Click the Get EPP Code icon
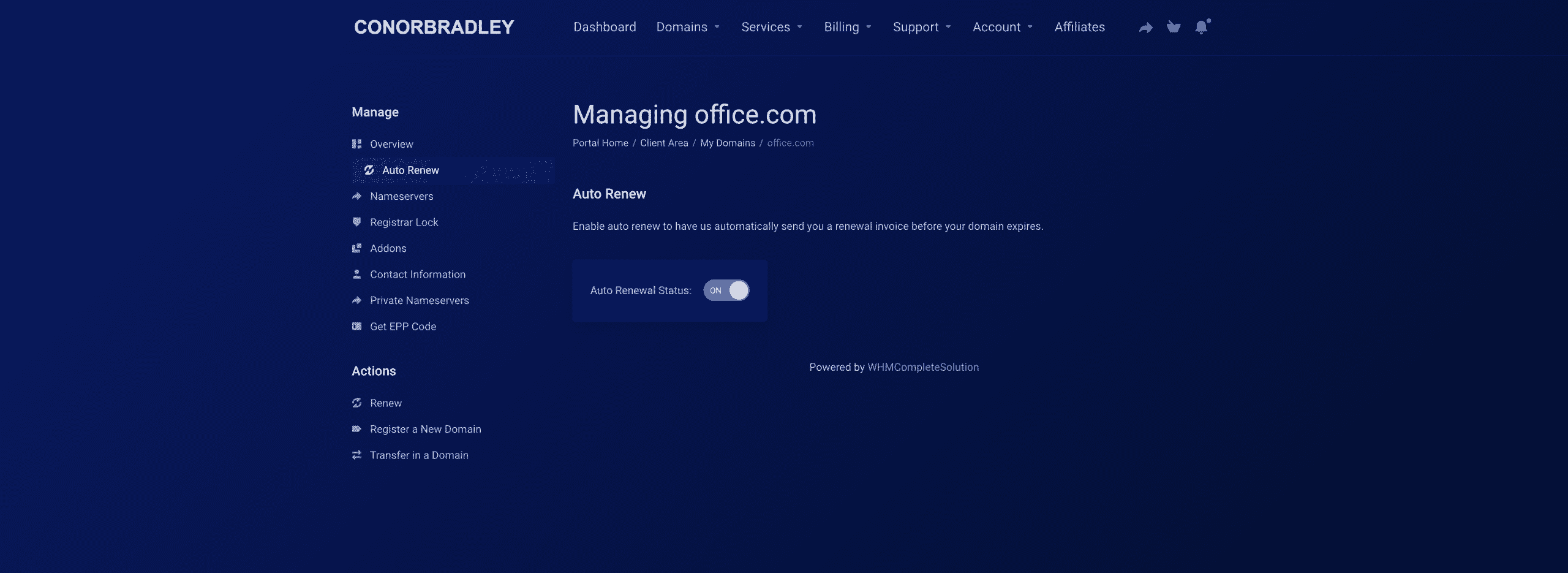This screenshot has height=573, width=1568. [x=356, y=327]
